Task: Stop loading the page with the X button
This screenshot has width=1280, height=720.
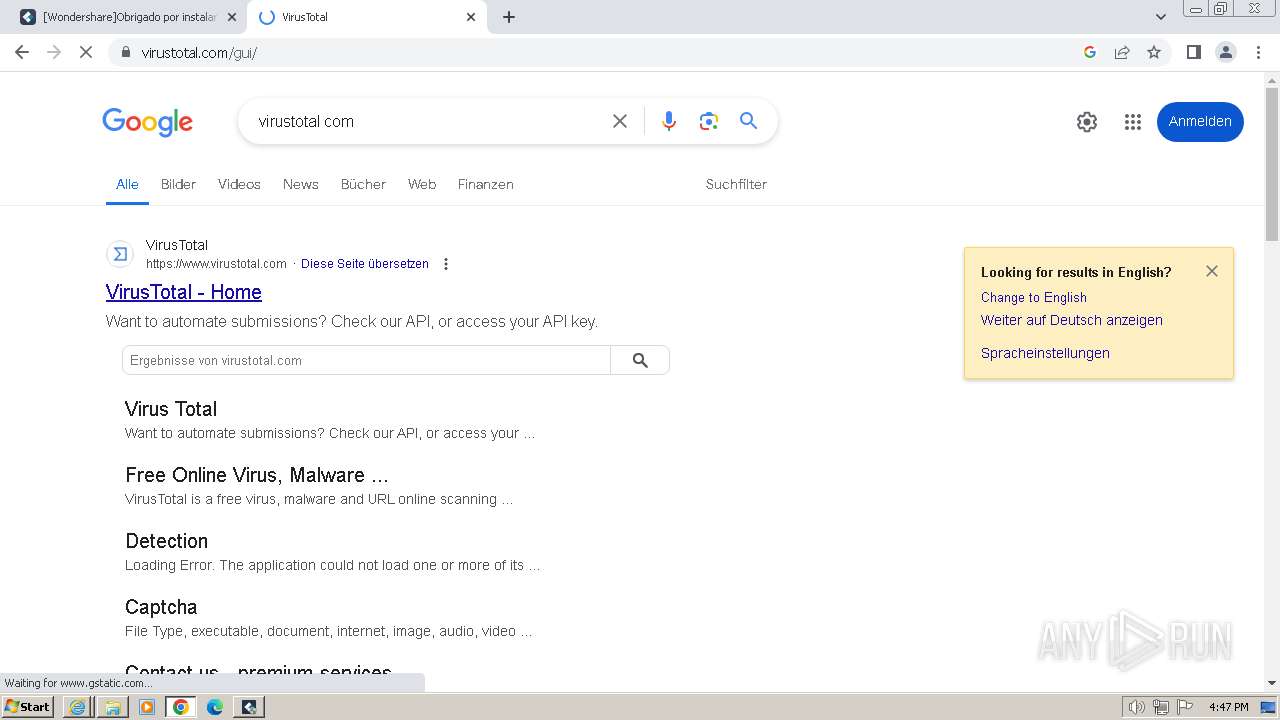Action: coord(86,52)
